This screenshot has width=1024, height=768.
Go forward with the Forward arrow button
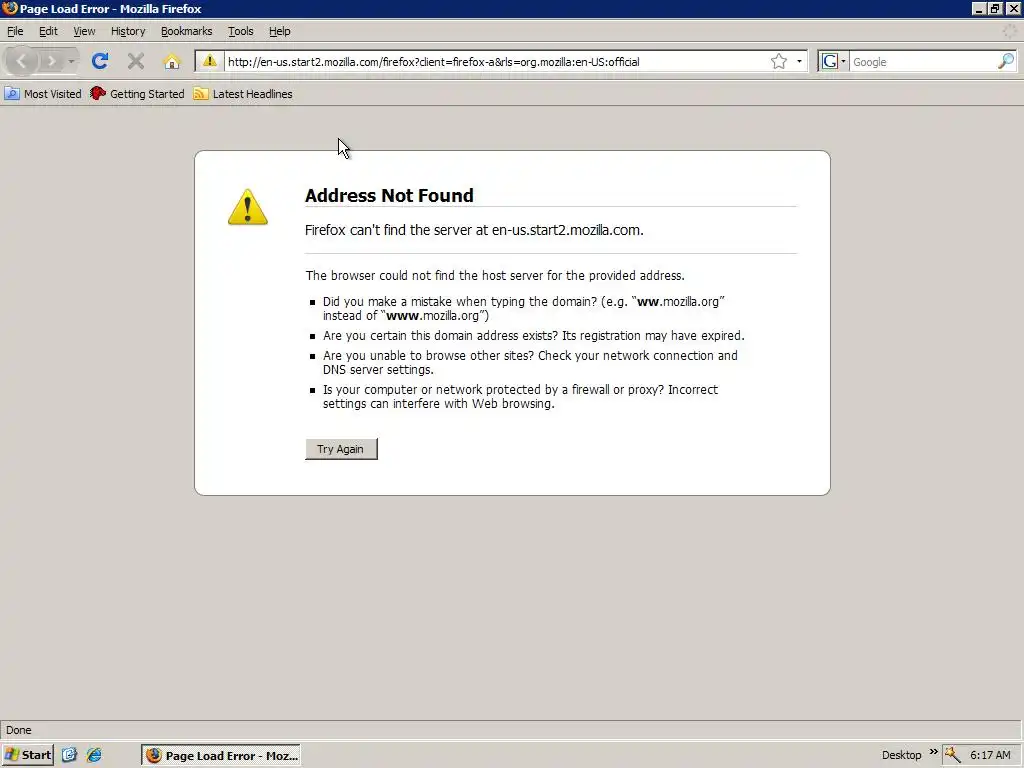tap(52, 61)
